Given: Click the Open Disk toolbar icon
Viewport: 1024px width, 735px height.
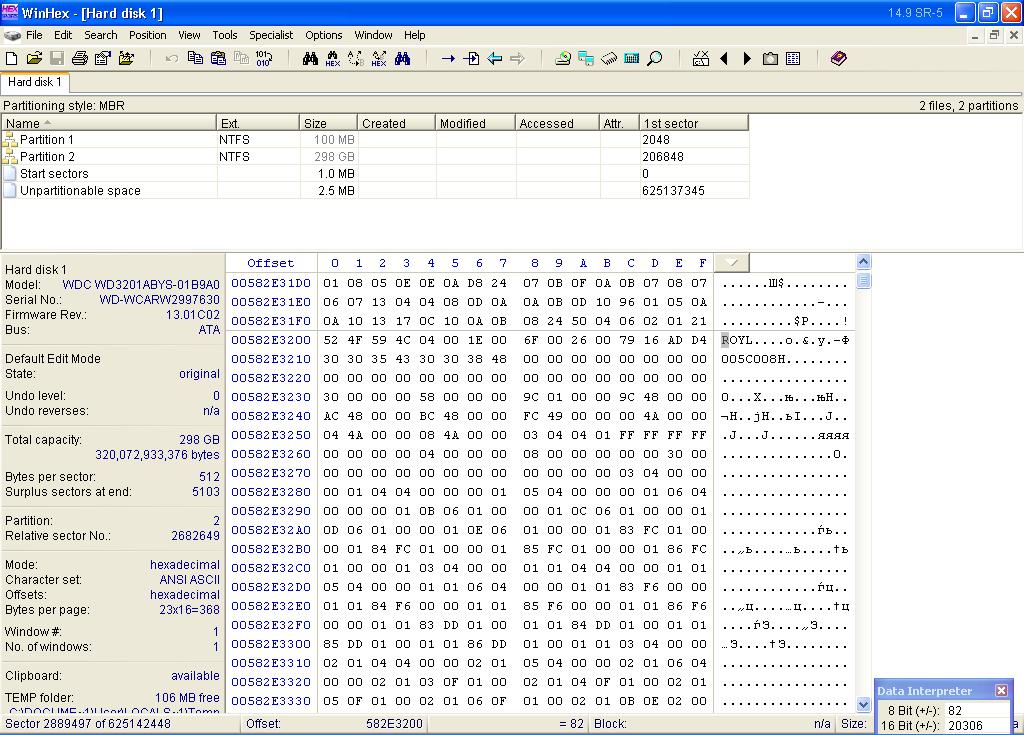Looking at the screenshot, I should (562, 59).
